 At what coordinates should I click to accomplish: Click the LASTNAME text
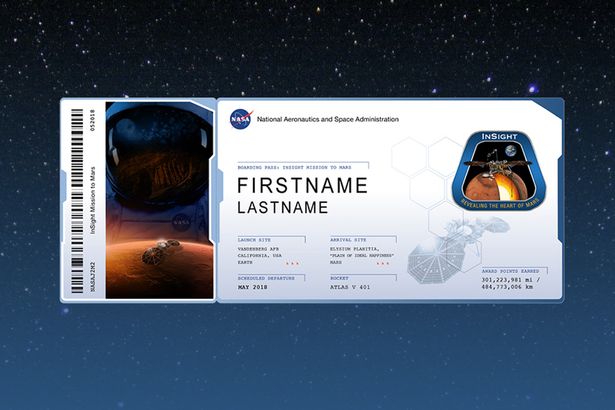283,208
